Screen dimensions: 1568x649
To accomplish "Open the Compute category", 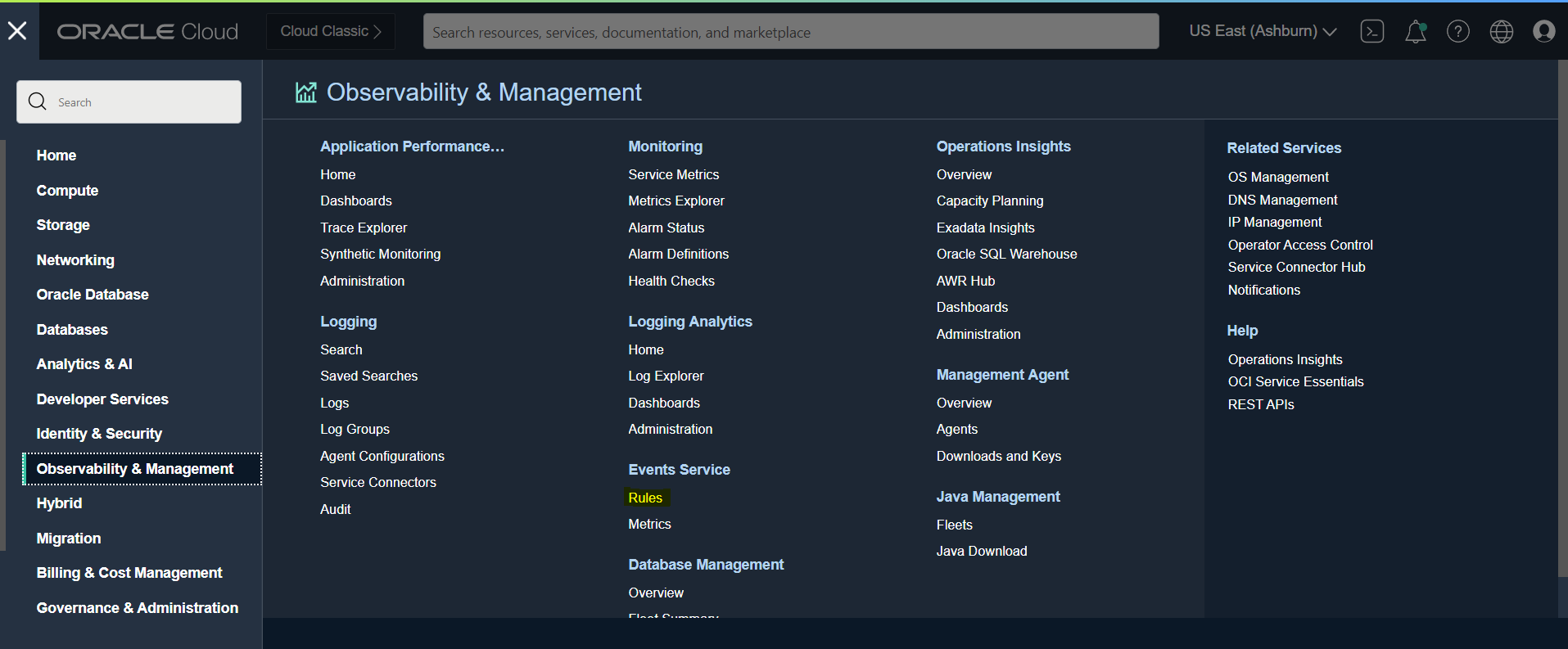I will click(x=67, y=191).
